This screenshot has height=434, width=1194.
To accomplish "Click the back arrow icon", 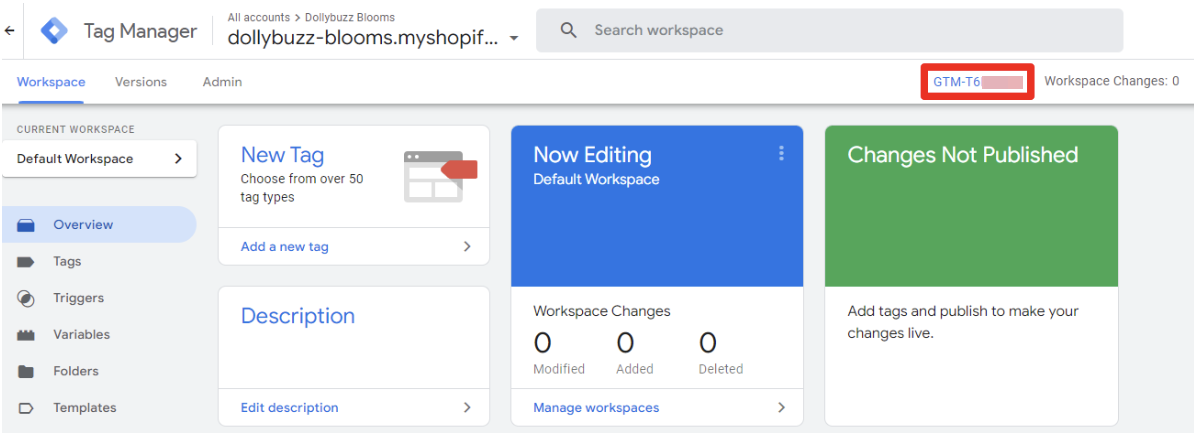I will [10, 31].
